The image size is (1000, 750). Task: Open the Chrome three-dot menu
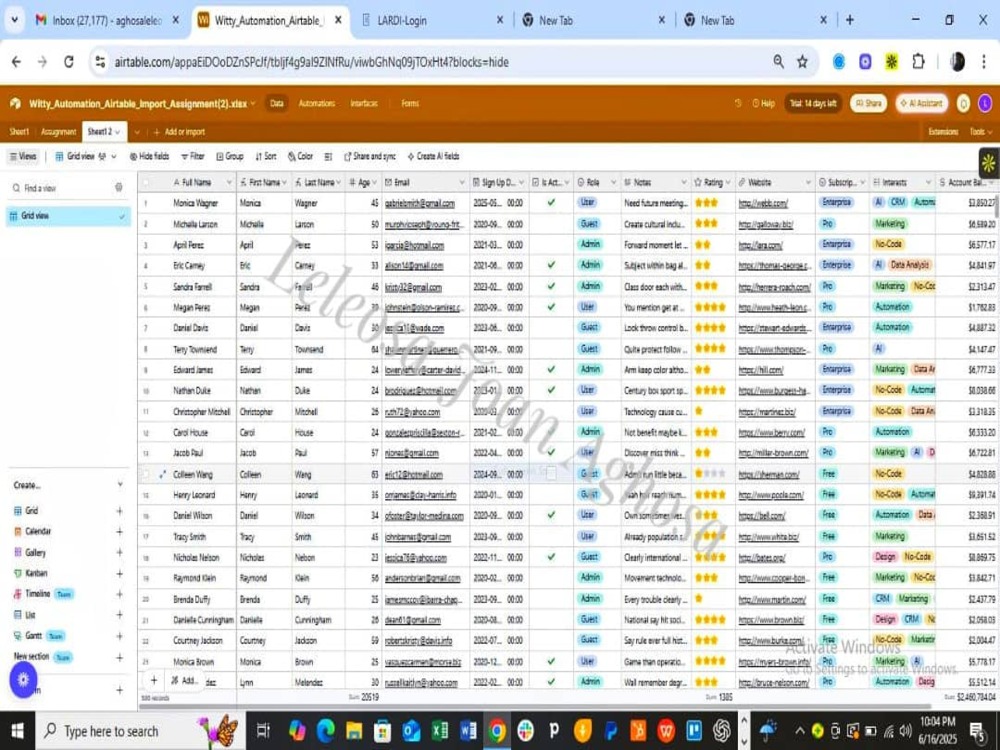click(x=983, y=62)
